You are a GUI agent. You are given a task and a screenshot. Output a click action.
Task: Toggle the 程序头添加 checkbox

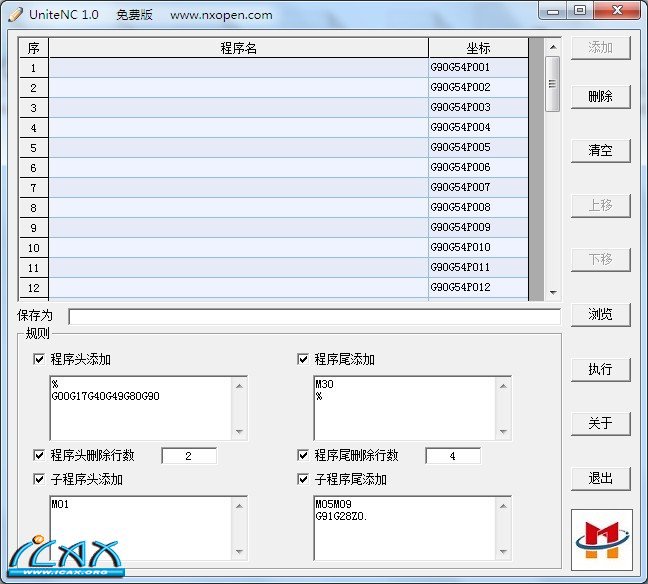click(39, 359)
